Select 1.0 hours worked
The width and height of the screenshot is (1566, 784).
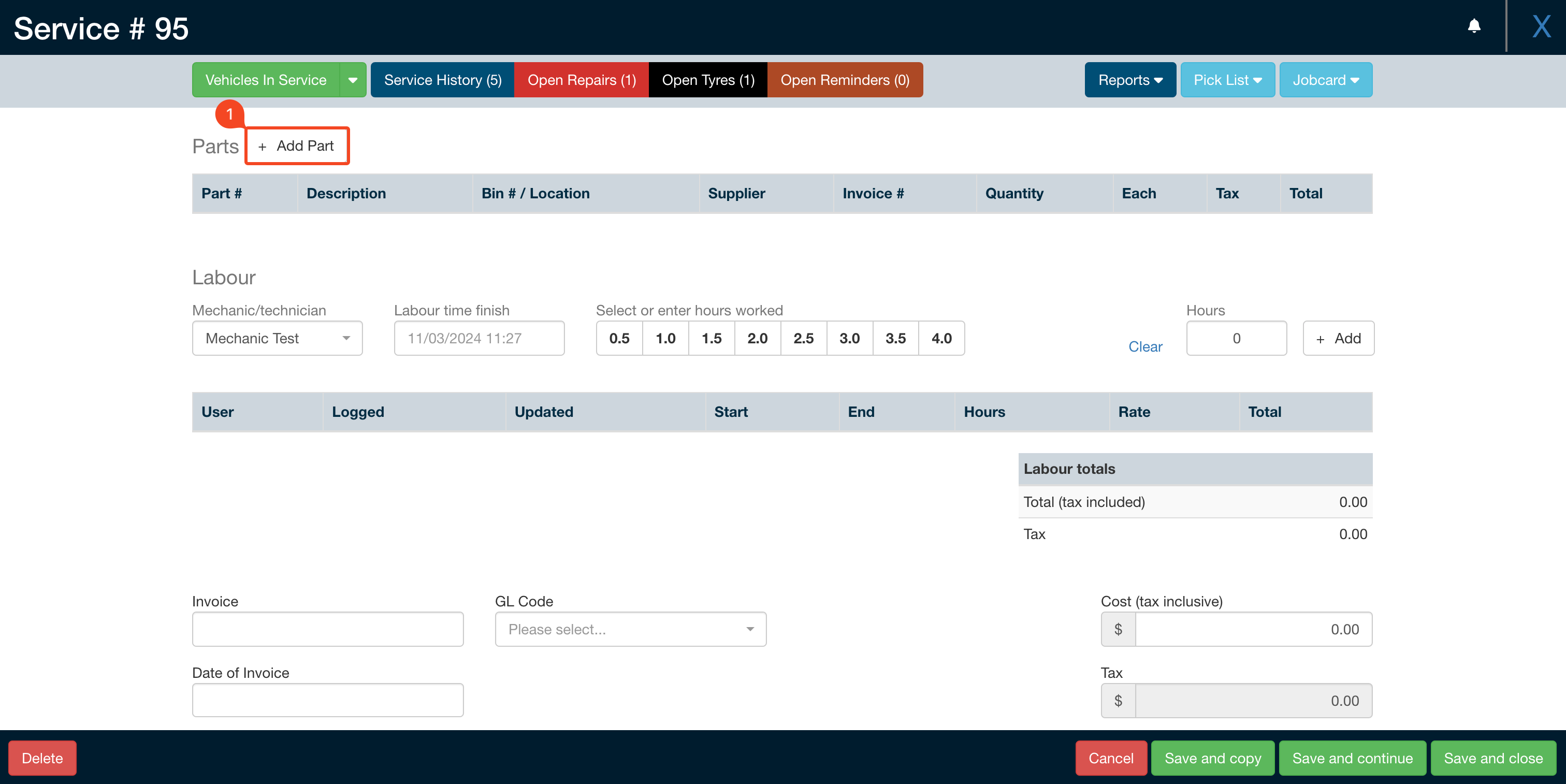point(665,338)
